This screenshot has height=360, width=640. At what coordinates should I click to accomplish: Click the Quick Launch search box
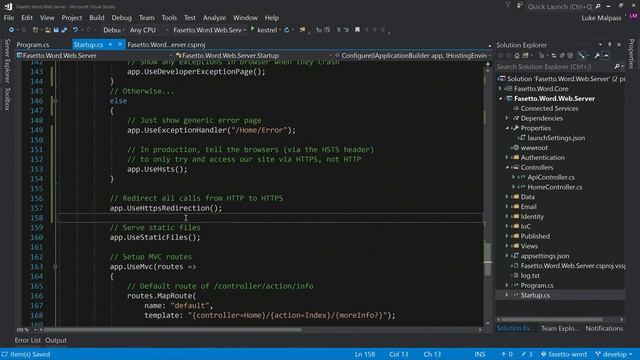click(559, 7)
